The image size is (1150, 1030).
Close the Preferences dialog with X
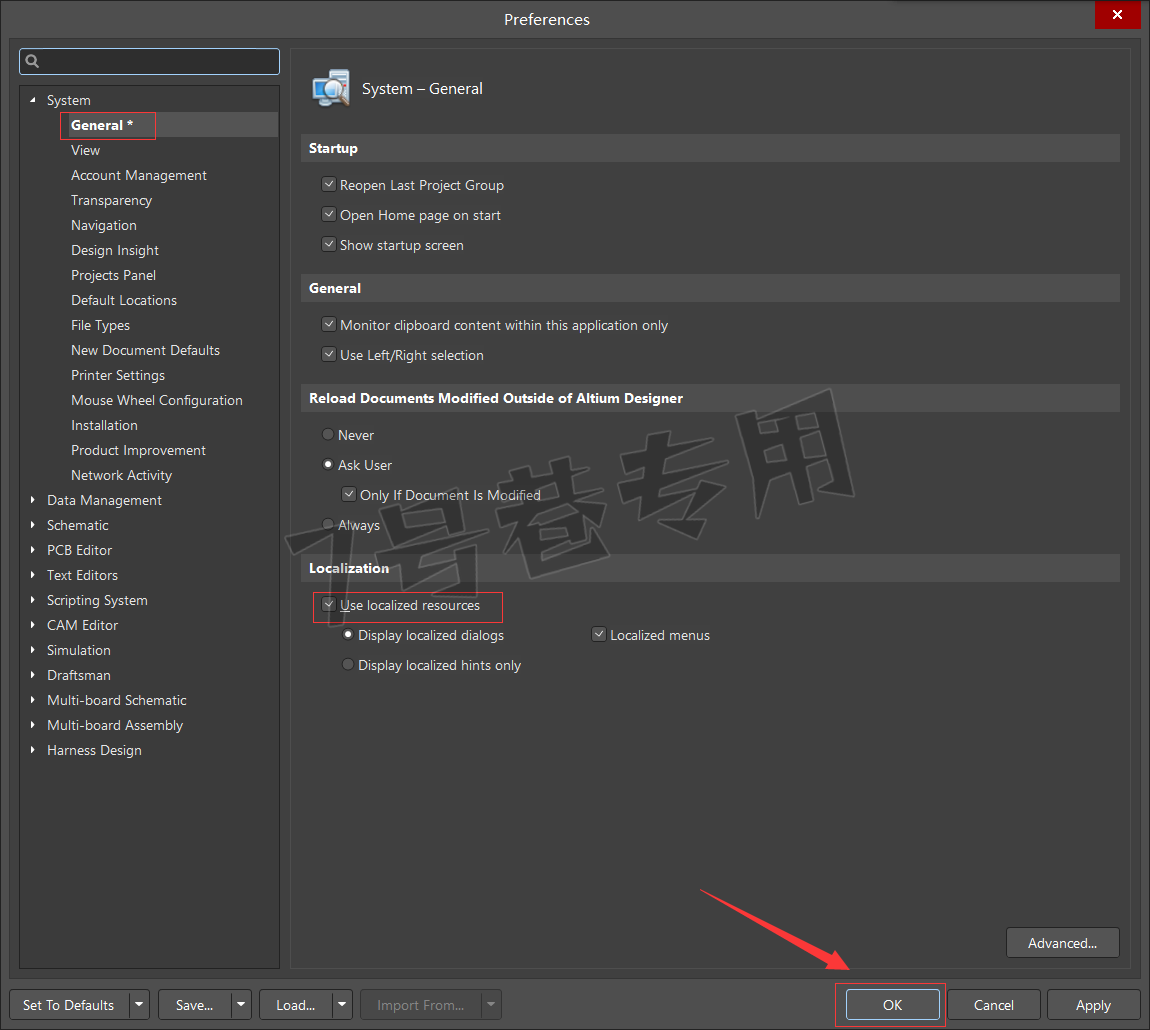[1117, 15]
